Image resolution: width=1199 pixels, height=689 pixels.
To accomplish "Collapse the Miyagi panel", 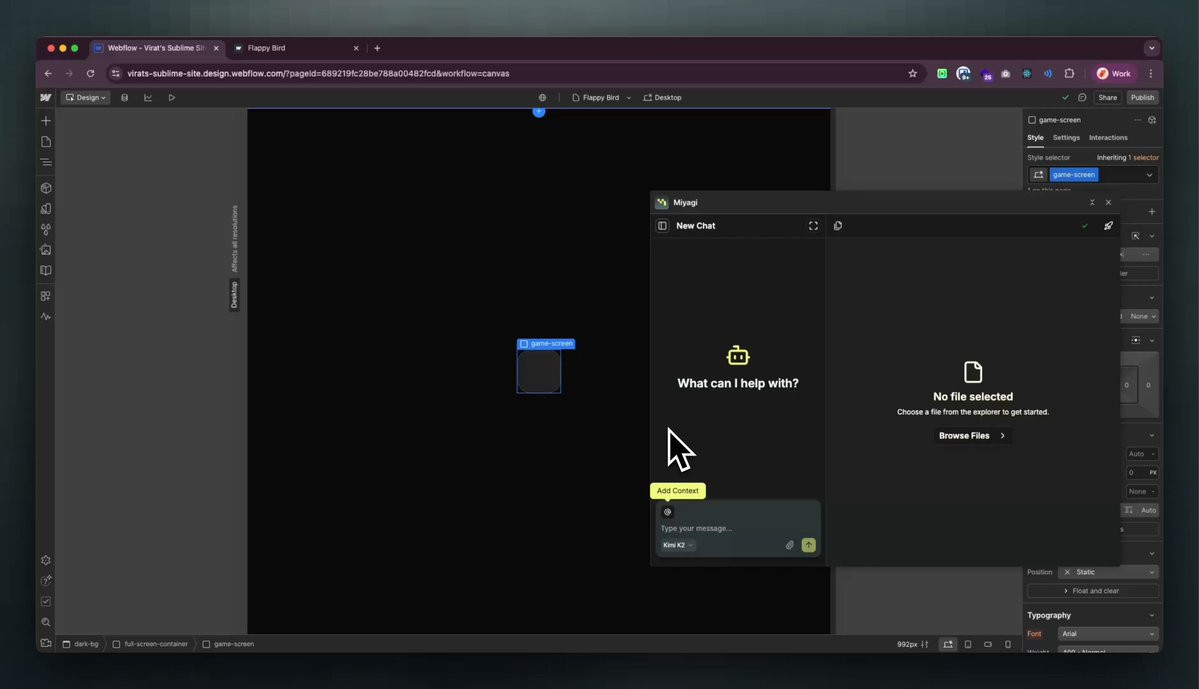I will coord(1092,203).
